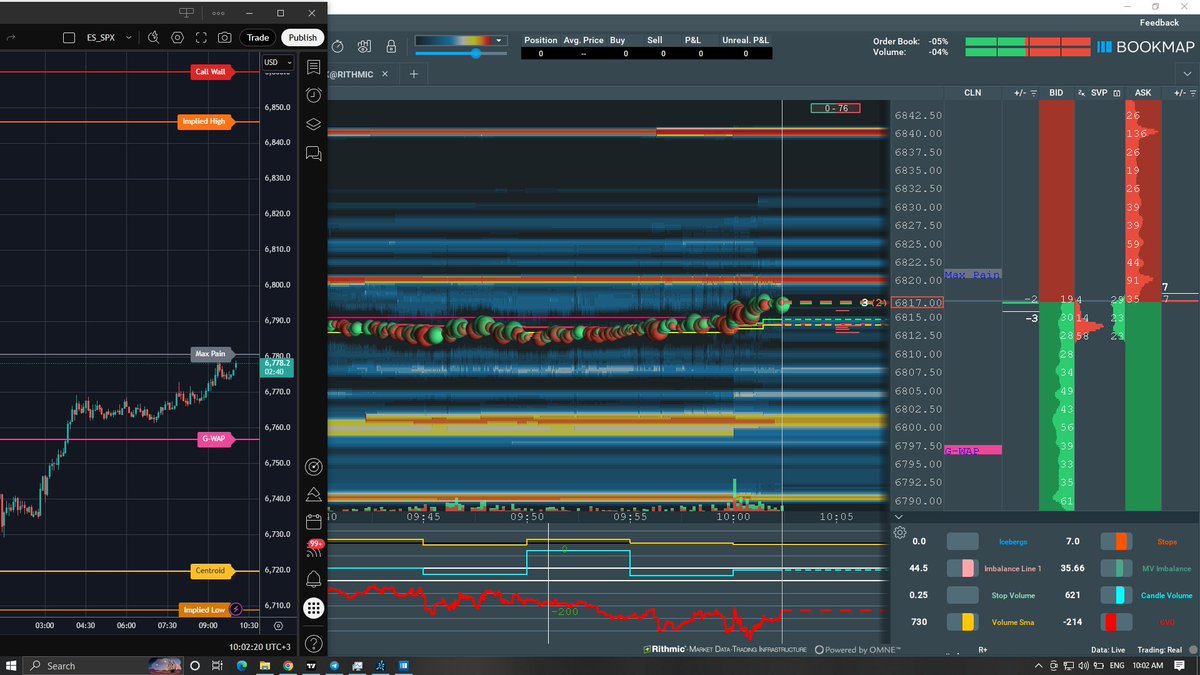
Task: Click the filter icon beside +/- column
Action: (1034, 92)
